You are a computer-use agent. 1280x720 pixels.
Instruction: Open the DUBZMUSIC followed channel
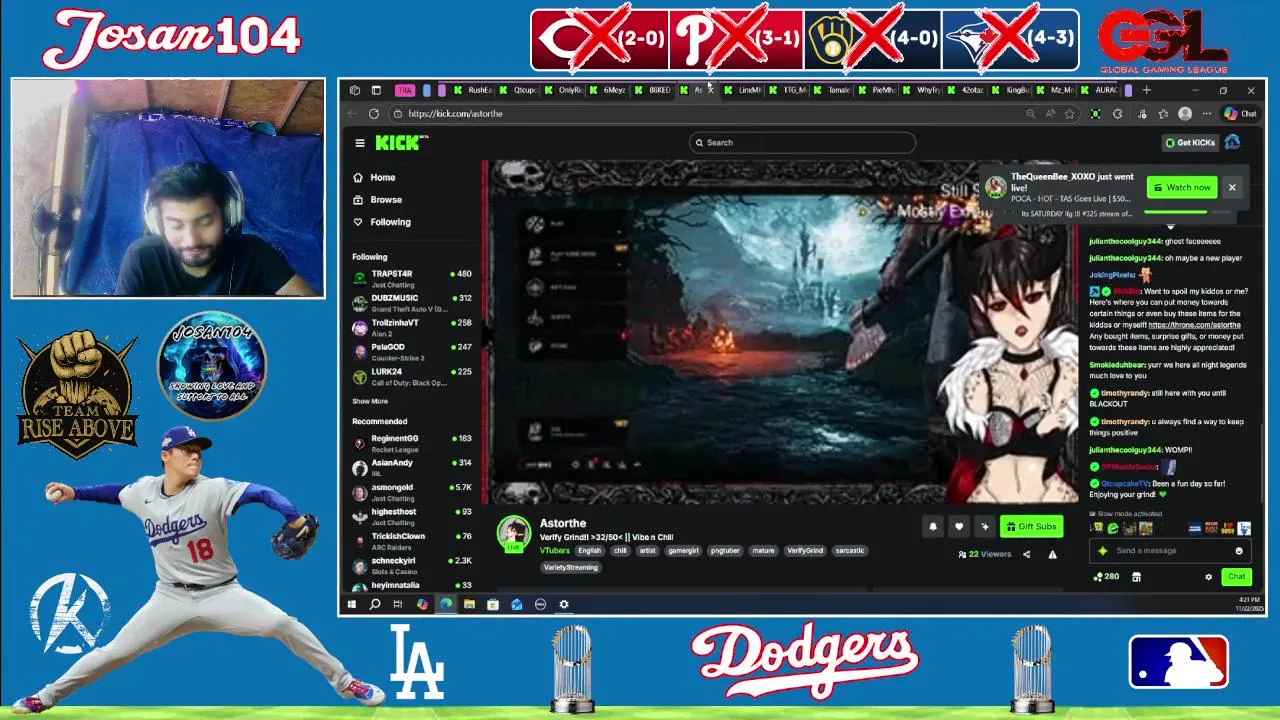pyautogui.click(x=411, y=301)
